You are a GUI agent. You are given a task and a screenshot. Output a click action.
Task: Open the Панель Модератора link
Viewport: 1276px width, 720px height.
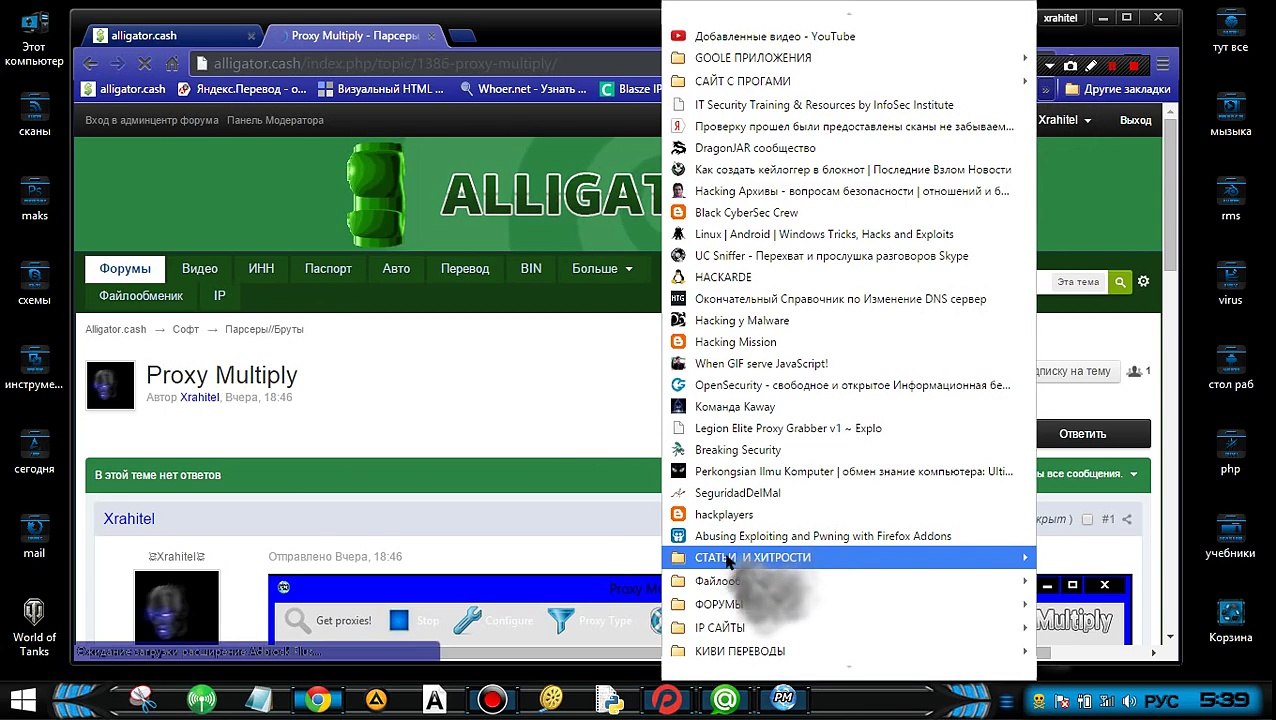[275, 120]
